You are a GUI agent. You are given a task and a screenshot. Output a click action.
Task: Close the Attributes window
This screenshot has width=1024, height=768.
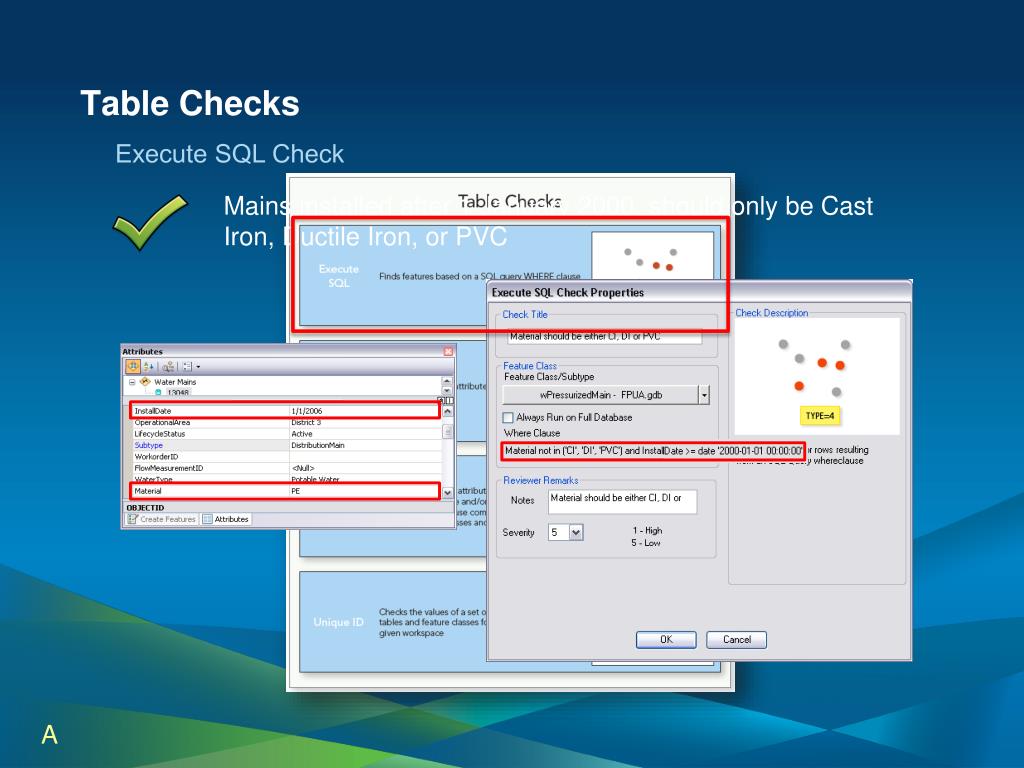coord(448,351)
